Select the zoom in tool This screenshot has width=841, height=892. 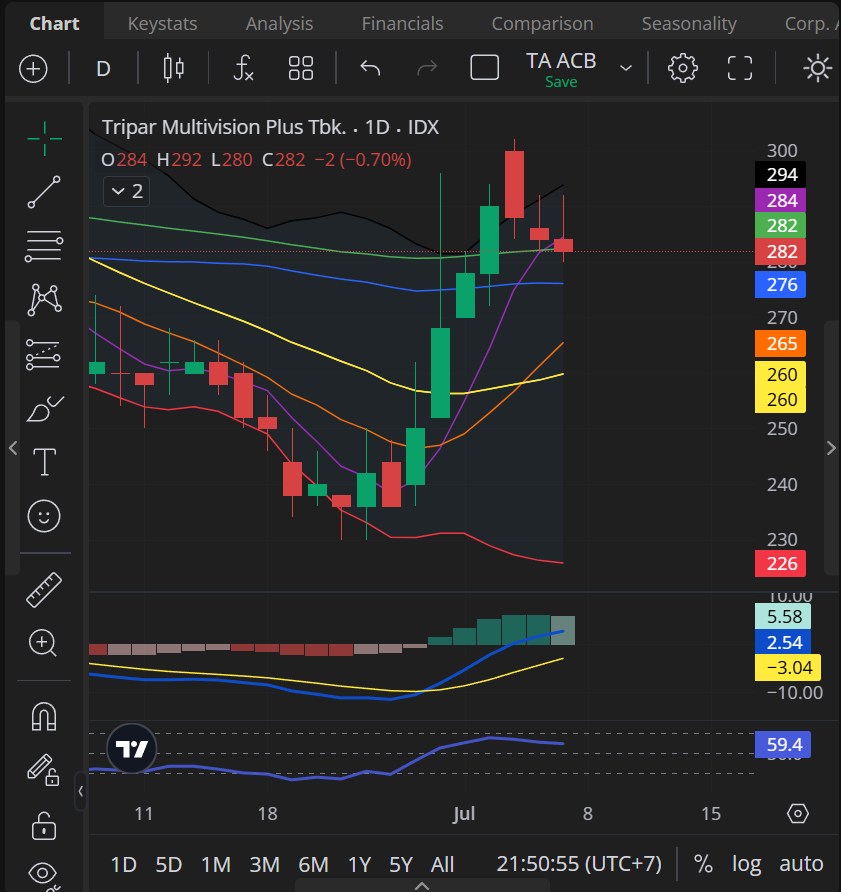click(x=43, y=643)
